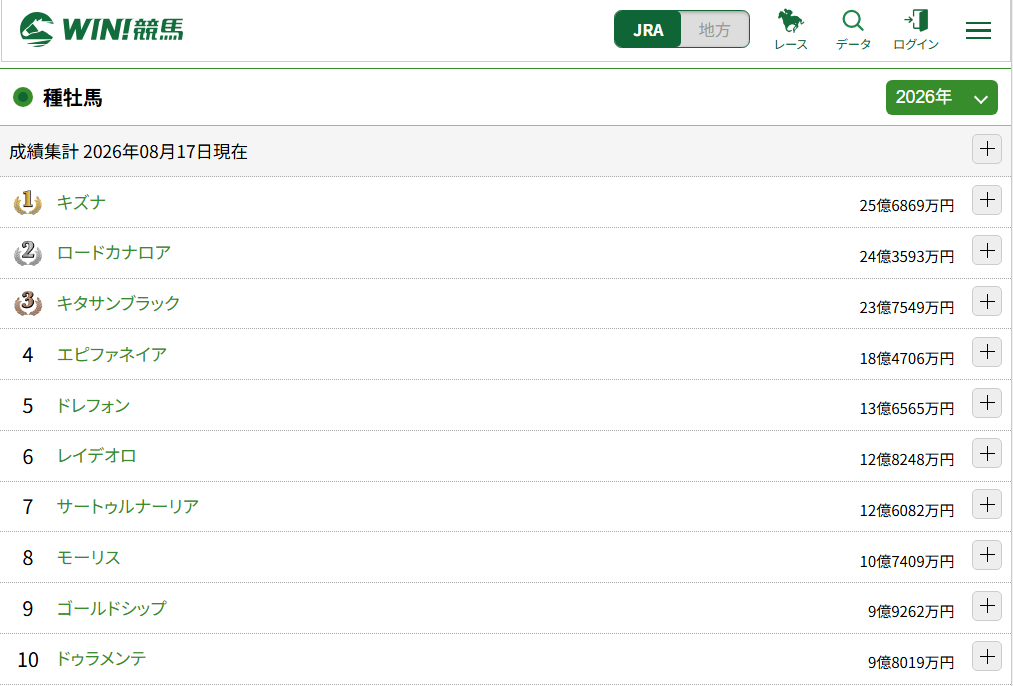The image size is (1013, 686).
Task: Open the ゴールドシップ stallion link
Action: coord(111,608)
